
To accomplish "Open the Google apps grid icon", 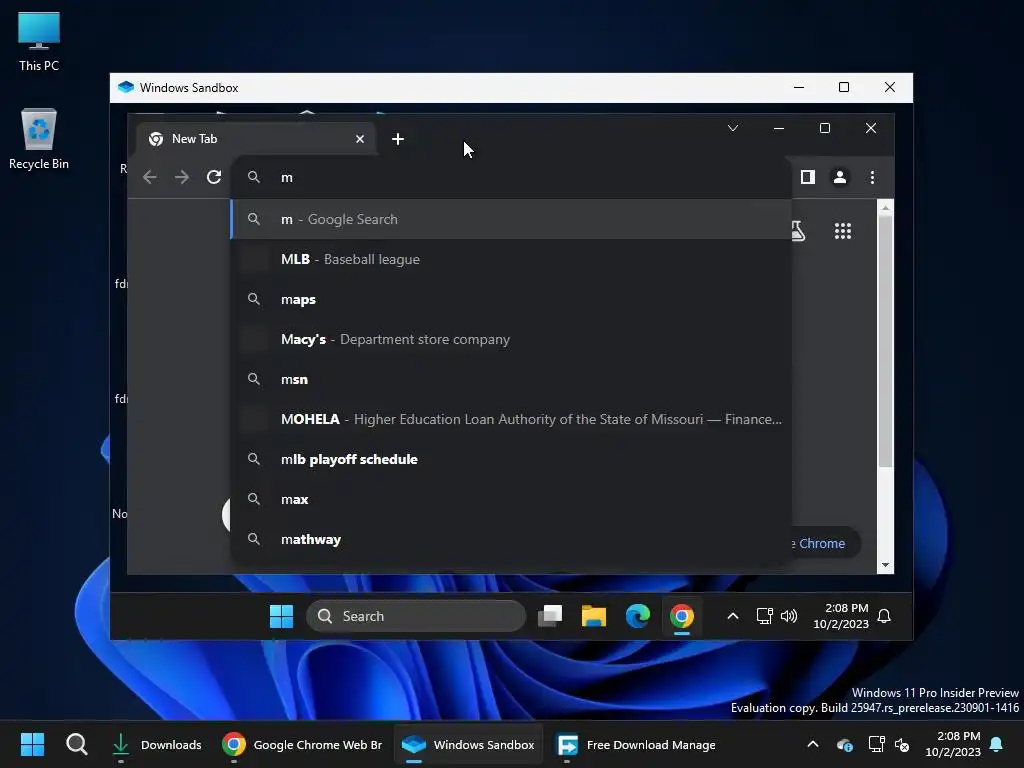I will tap(842, 231).
